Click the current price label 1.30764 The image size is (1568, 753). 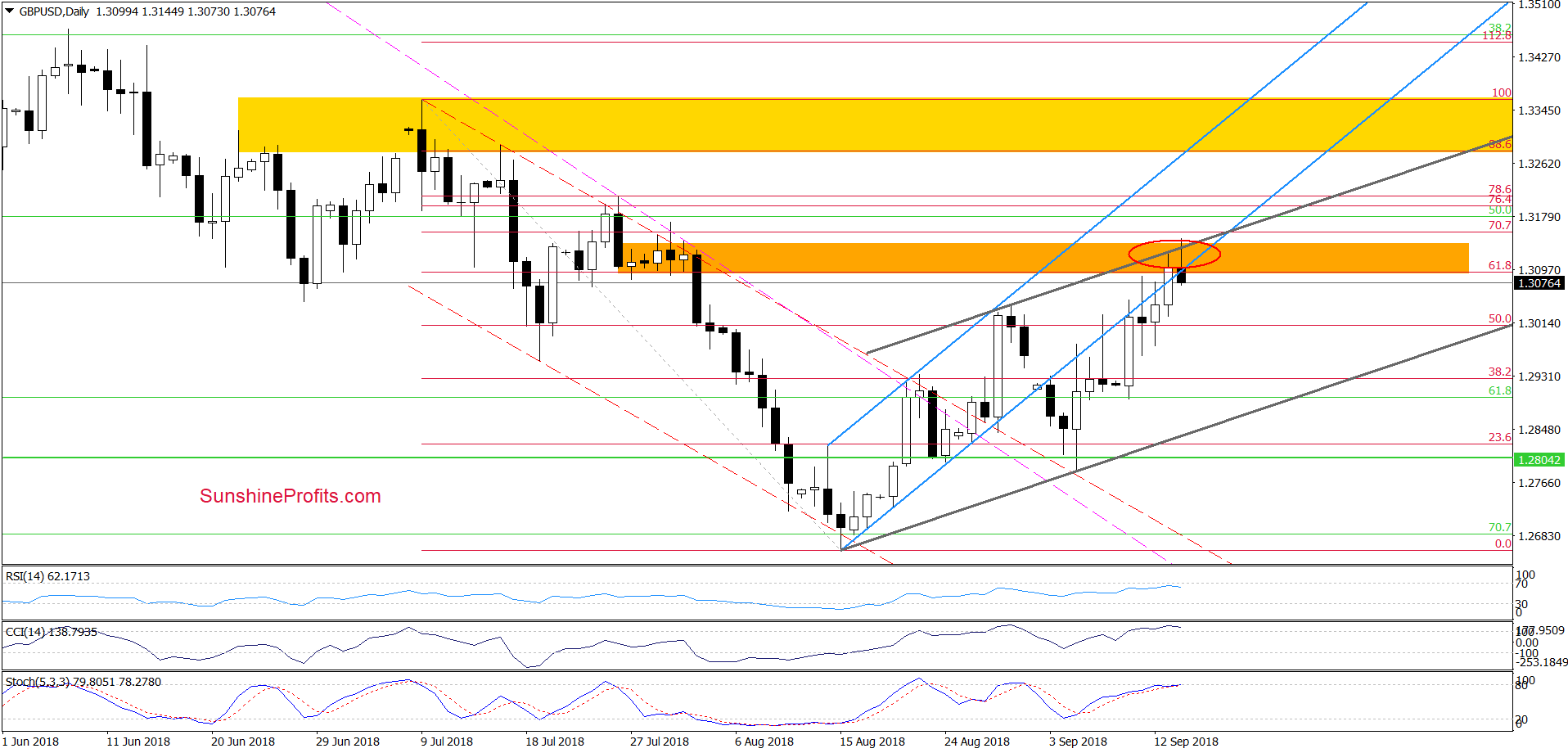pyautogui.click(x=1539, y=283)
